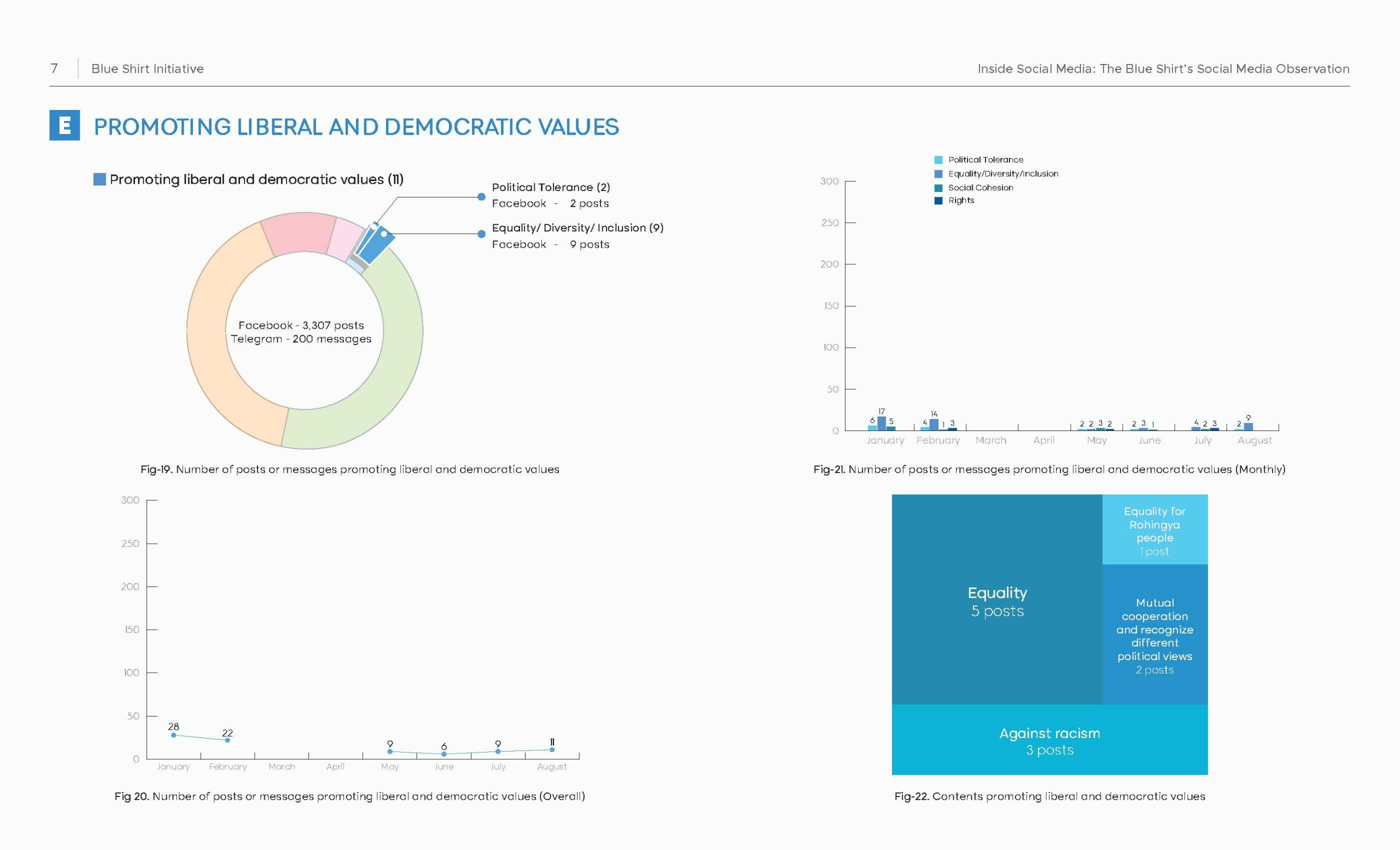
Task: Click the 150 label on Fig 20 y-axis
Action: pyautogui.click(x=132, y=630)
